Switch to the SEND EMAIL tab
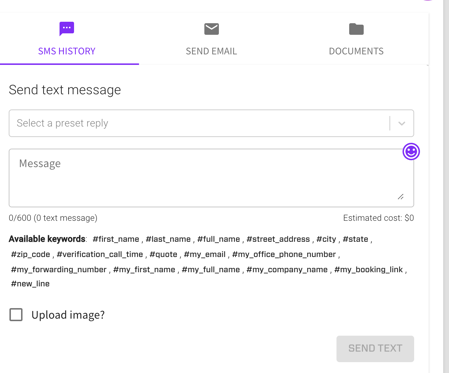Image resolution: width=449 pixels, height=373 pixels. point(211,51)
